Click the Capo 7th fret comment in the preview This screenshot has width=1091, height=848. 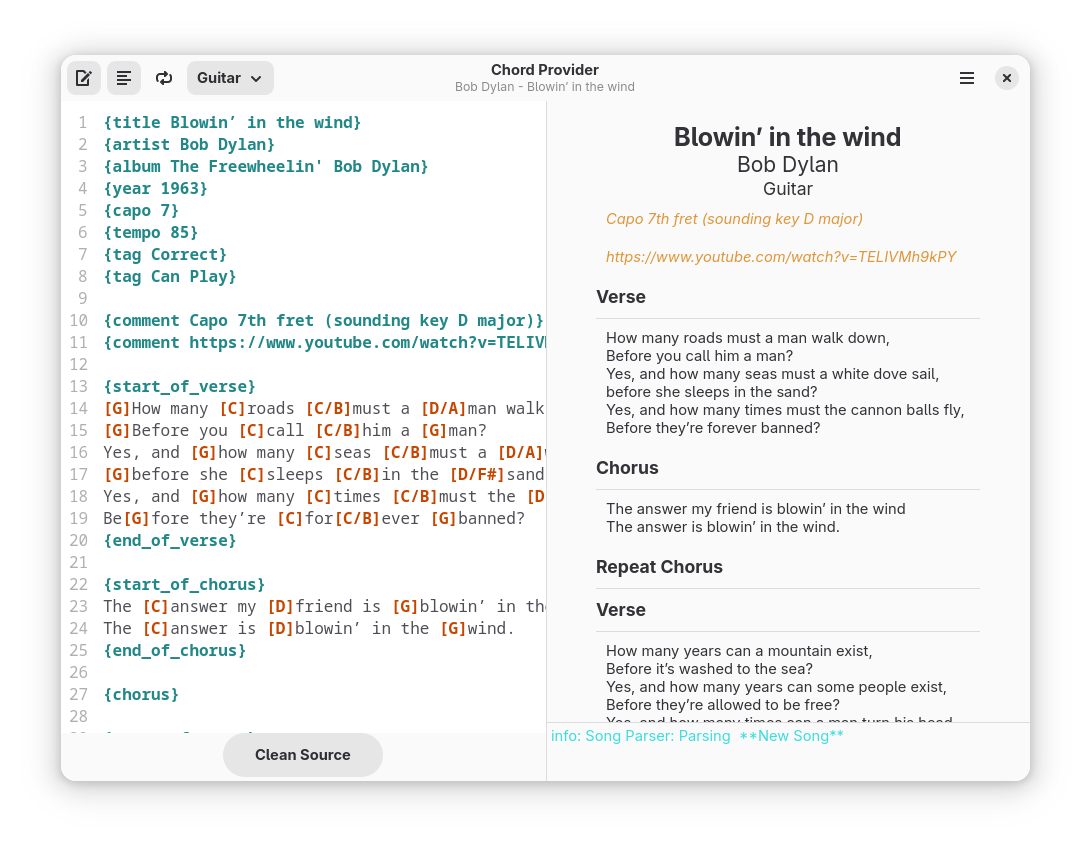[x=734, y=219]
